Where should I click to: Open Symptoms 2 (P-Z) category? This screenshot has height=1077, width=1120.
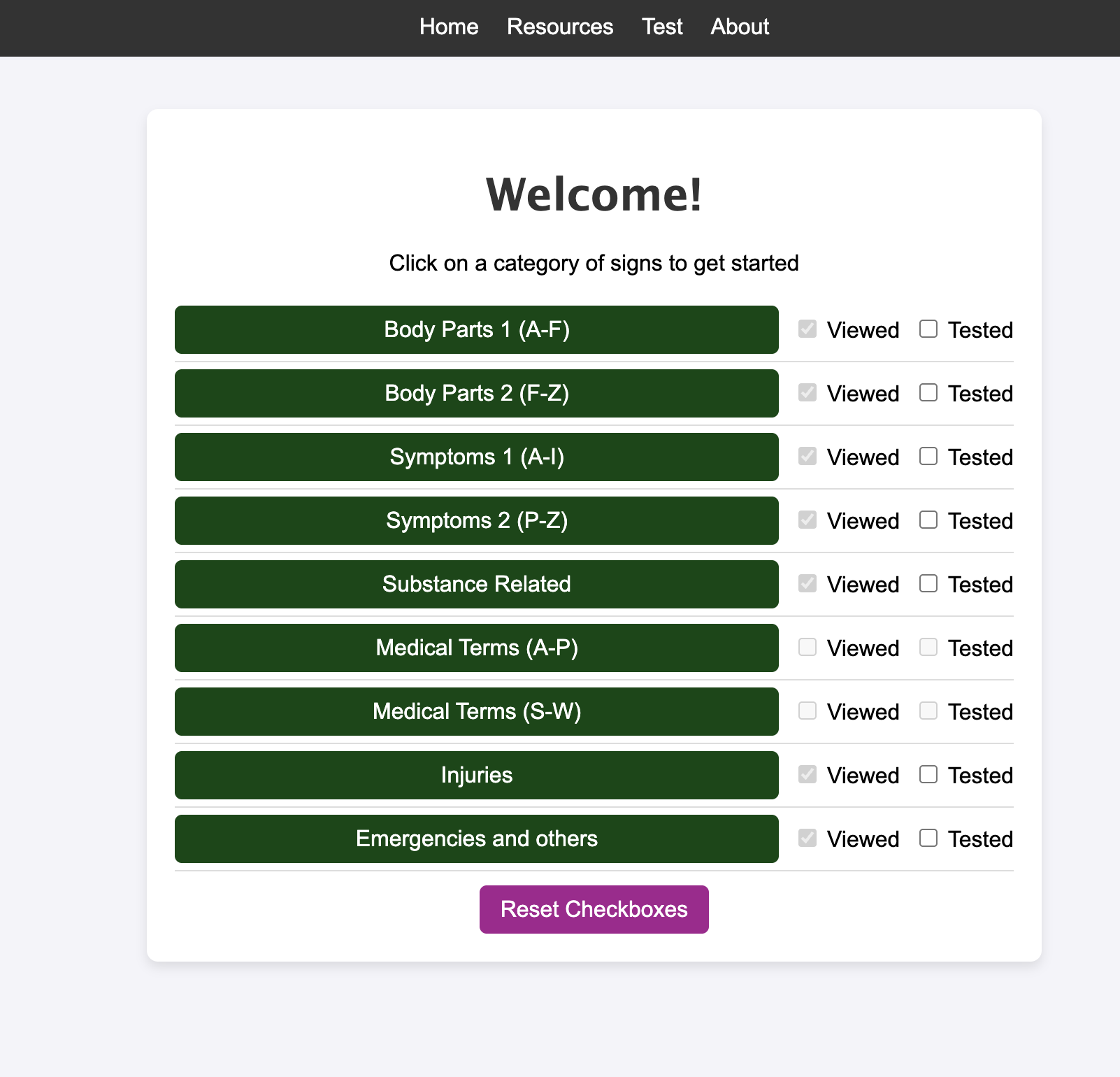pyautogui.click(x=477, y=520)
